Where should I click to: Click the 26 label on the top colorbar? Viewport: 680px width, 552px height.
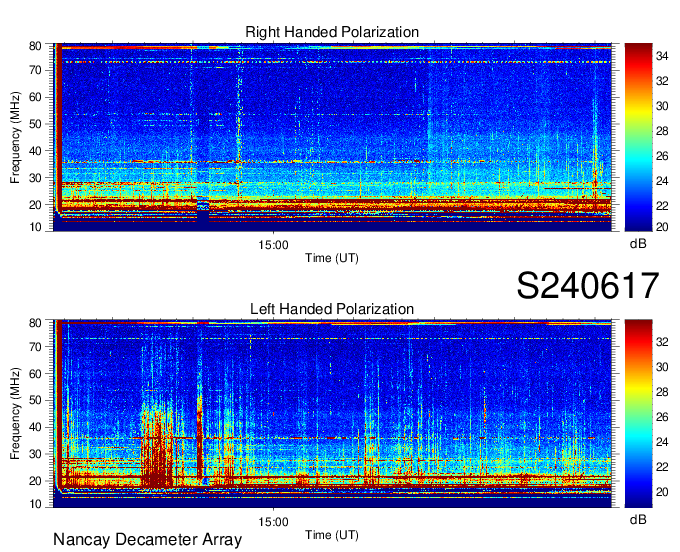point(662,156)
